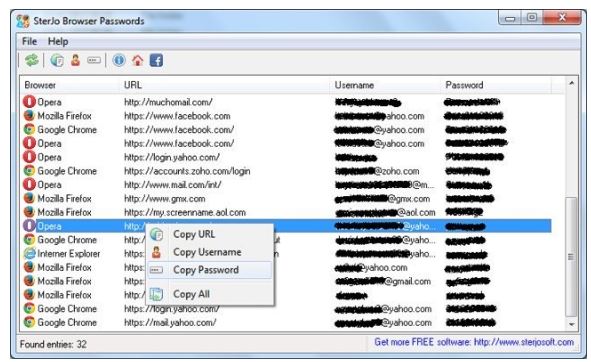Select the Opera row for login.yahoo.com

pos(286,157)
